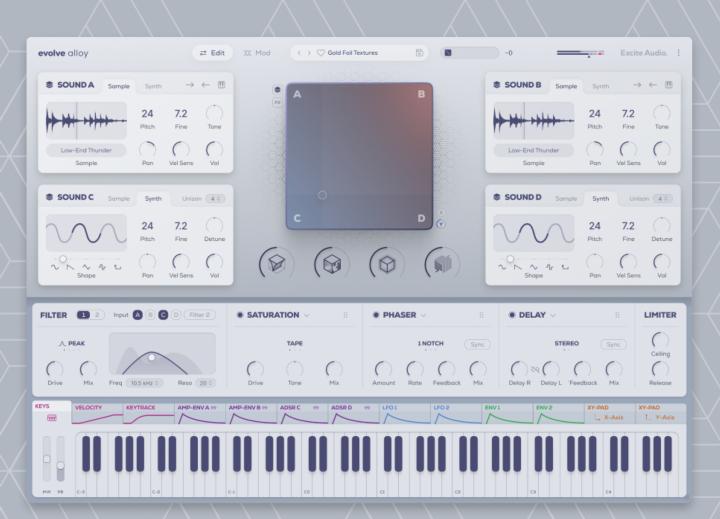Image resolution: width=720 pixels, height=519 pixels.
Task: Switch Sound A to the Synth tab
Action: [153, 86]
